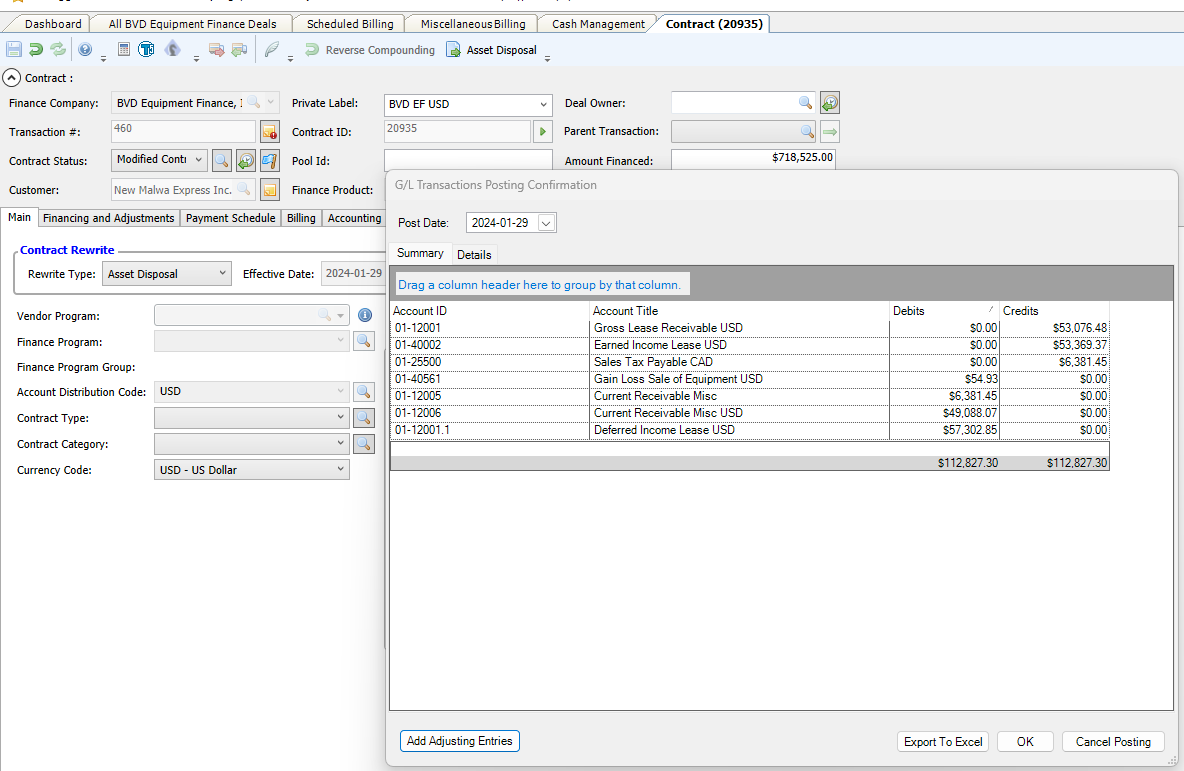The height and width of the screenshot is (771, 1184).
Task: Open the Rewrite Type dropdown
Action: pos(222,274)
